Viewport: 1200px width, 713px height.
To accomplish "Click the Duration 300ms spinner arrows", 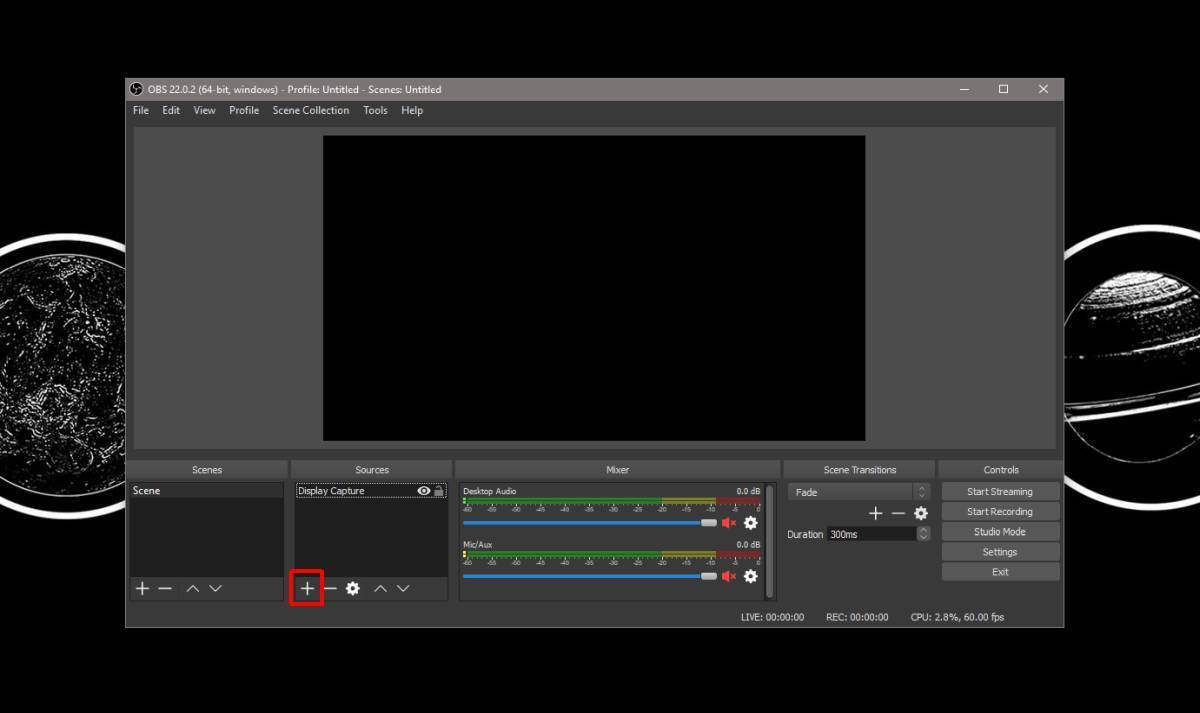I will click(923, 534).
